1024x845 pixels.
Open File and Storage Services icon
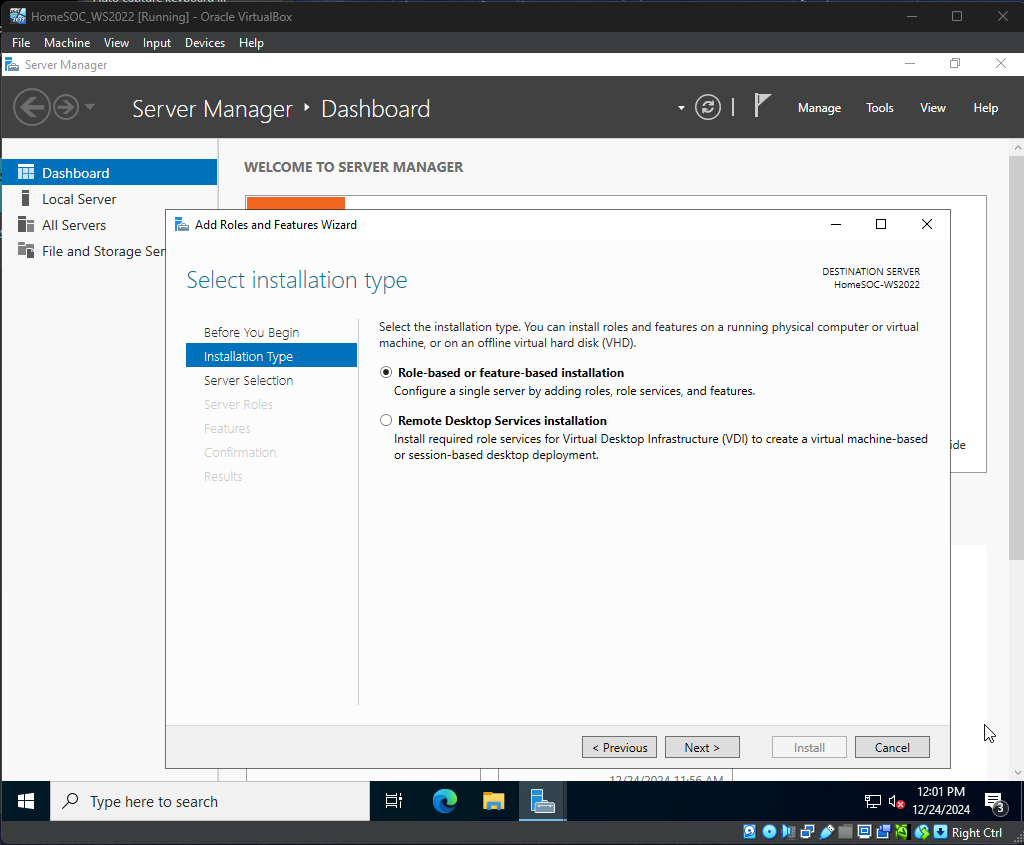pyautogui.click(x=26, y=251)
